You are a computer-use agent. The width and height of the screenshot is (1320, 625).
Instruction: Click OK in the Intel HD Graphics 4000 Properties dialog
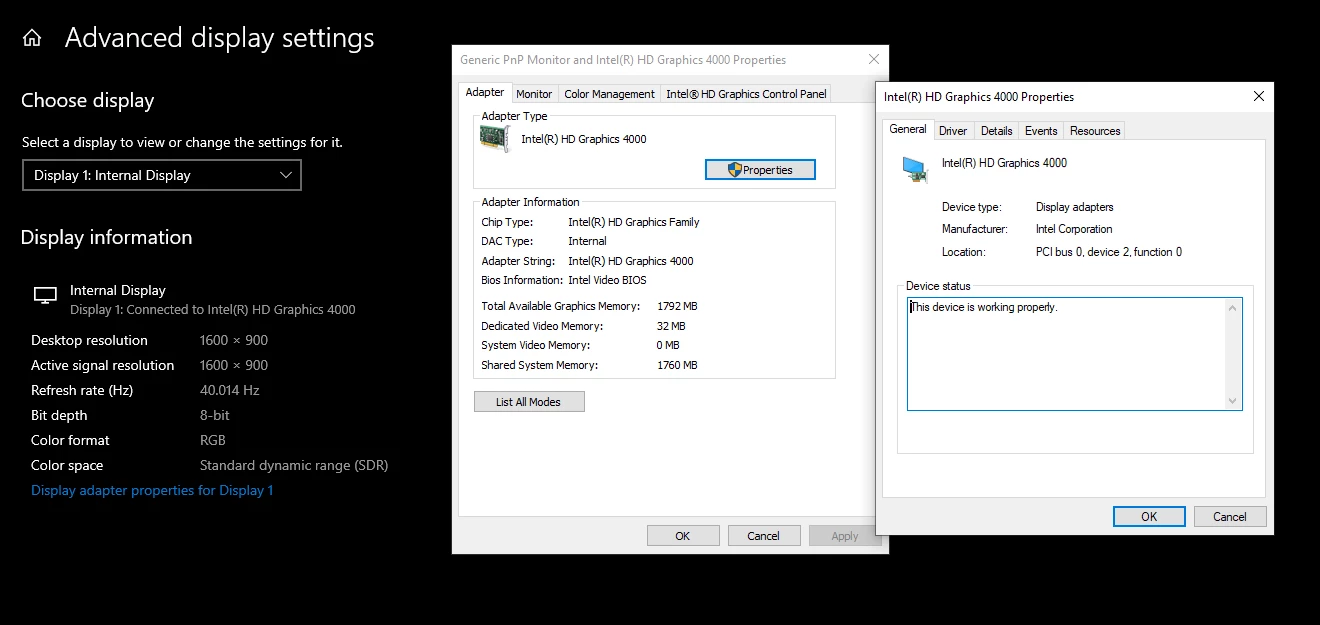pos(1149,517)
